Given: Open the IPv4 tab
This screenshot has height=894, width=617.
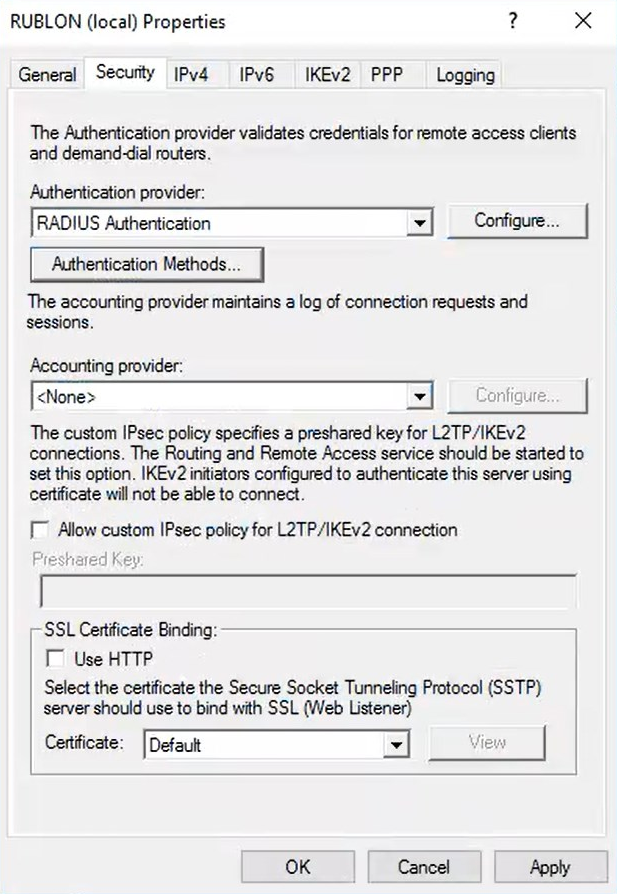Looking at the screenshot, I should (190, 74).
